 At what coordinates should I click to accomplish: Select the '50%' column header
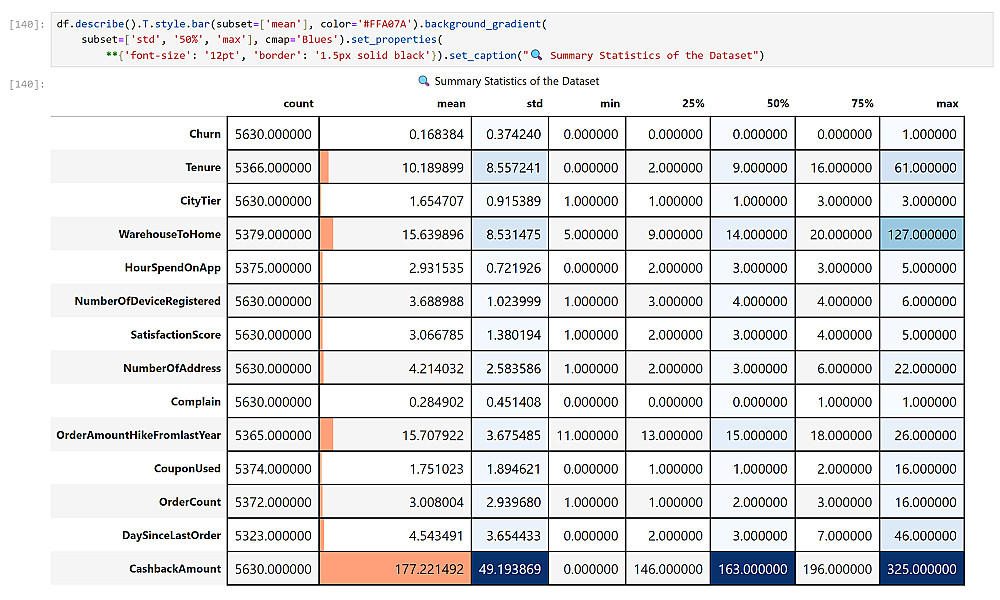coord(777,103)
